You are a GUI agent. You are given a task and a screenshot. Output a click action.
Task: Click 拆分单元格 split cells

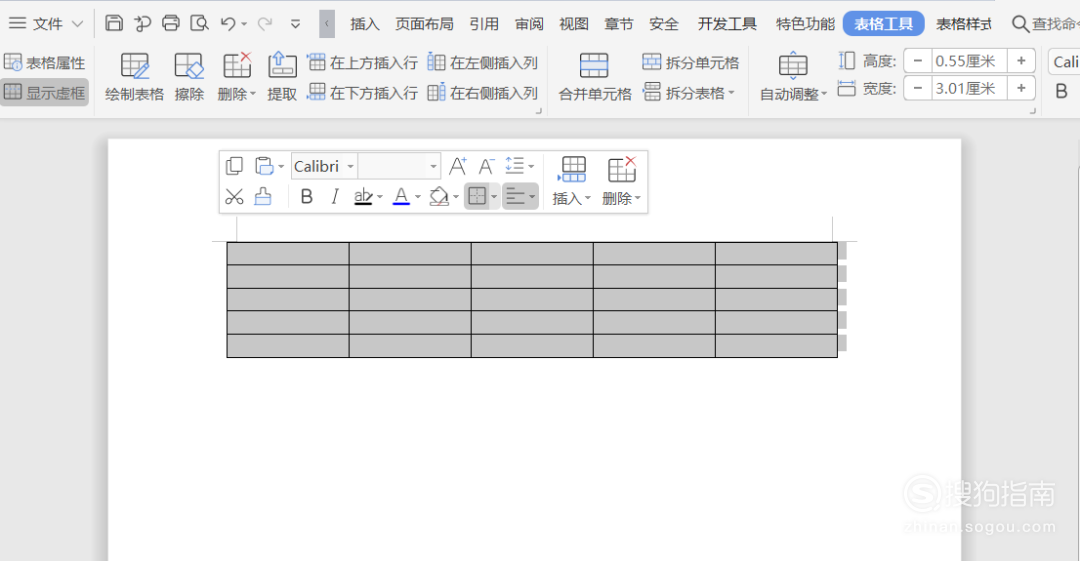(x=690, y=63)
